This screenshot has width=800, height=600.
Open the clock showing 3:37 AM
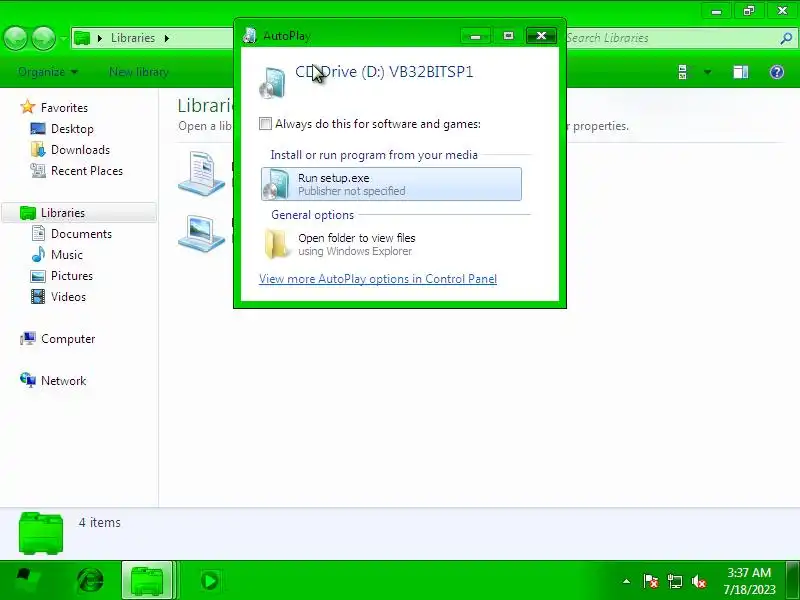point(749,581)
